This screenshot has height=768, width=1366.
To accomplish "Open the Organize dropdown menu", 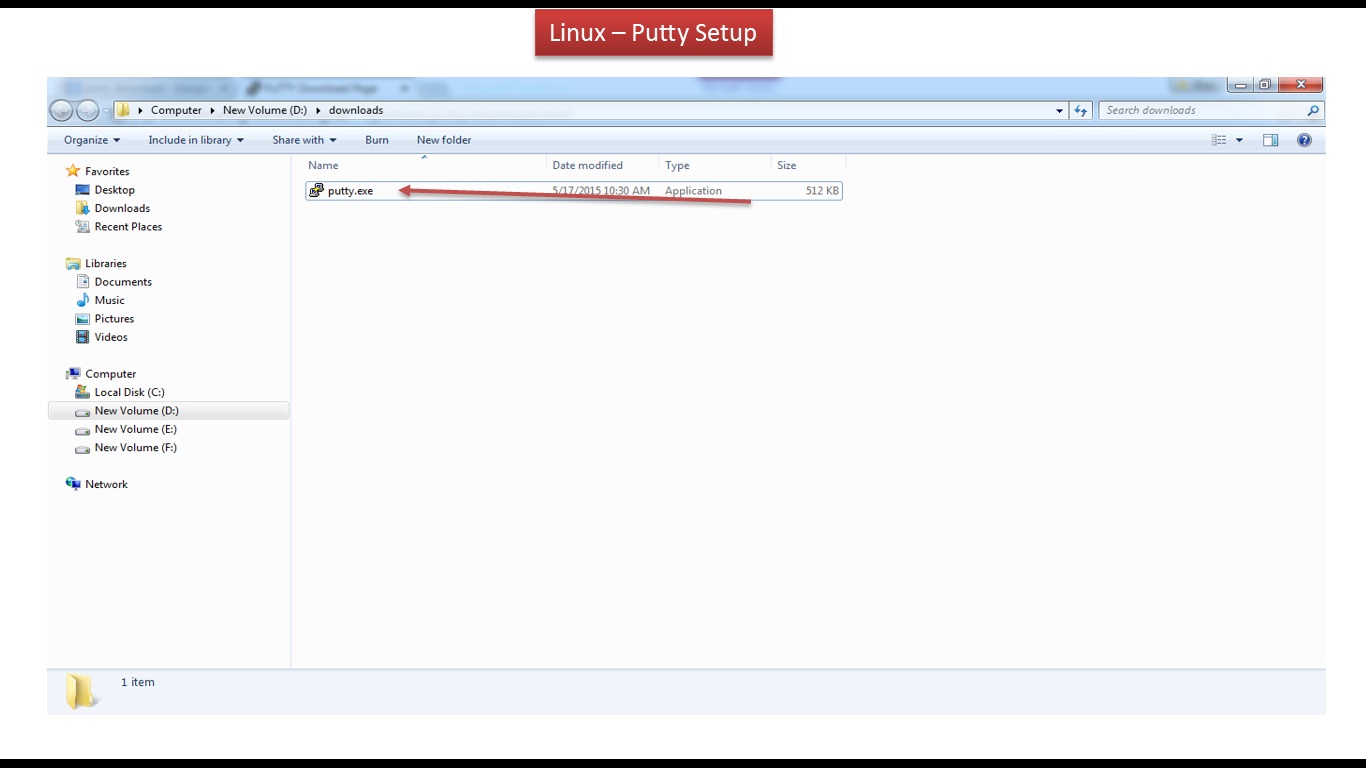I will [92, 140].
